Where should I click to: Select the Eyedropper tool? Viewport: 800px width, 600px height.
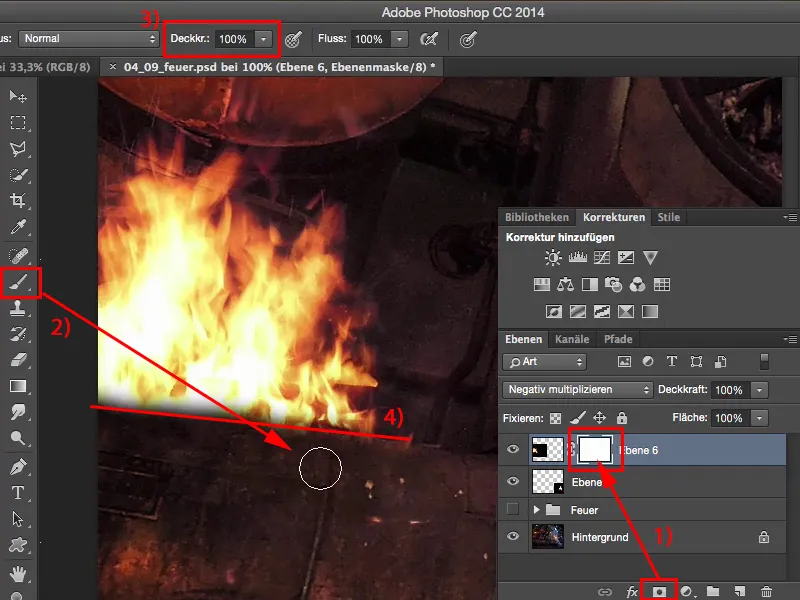(x=18, y=227)
